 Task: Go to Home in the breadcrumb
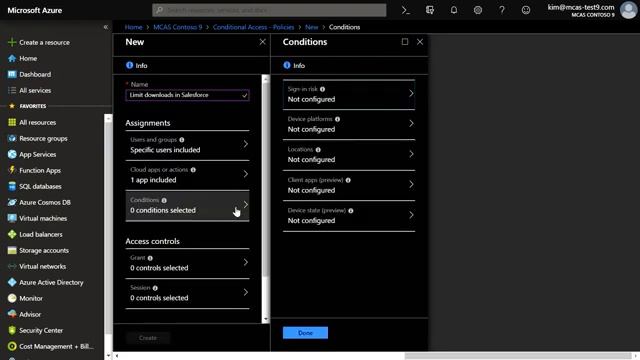(133, 27)
